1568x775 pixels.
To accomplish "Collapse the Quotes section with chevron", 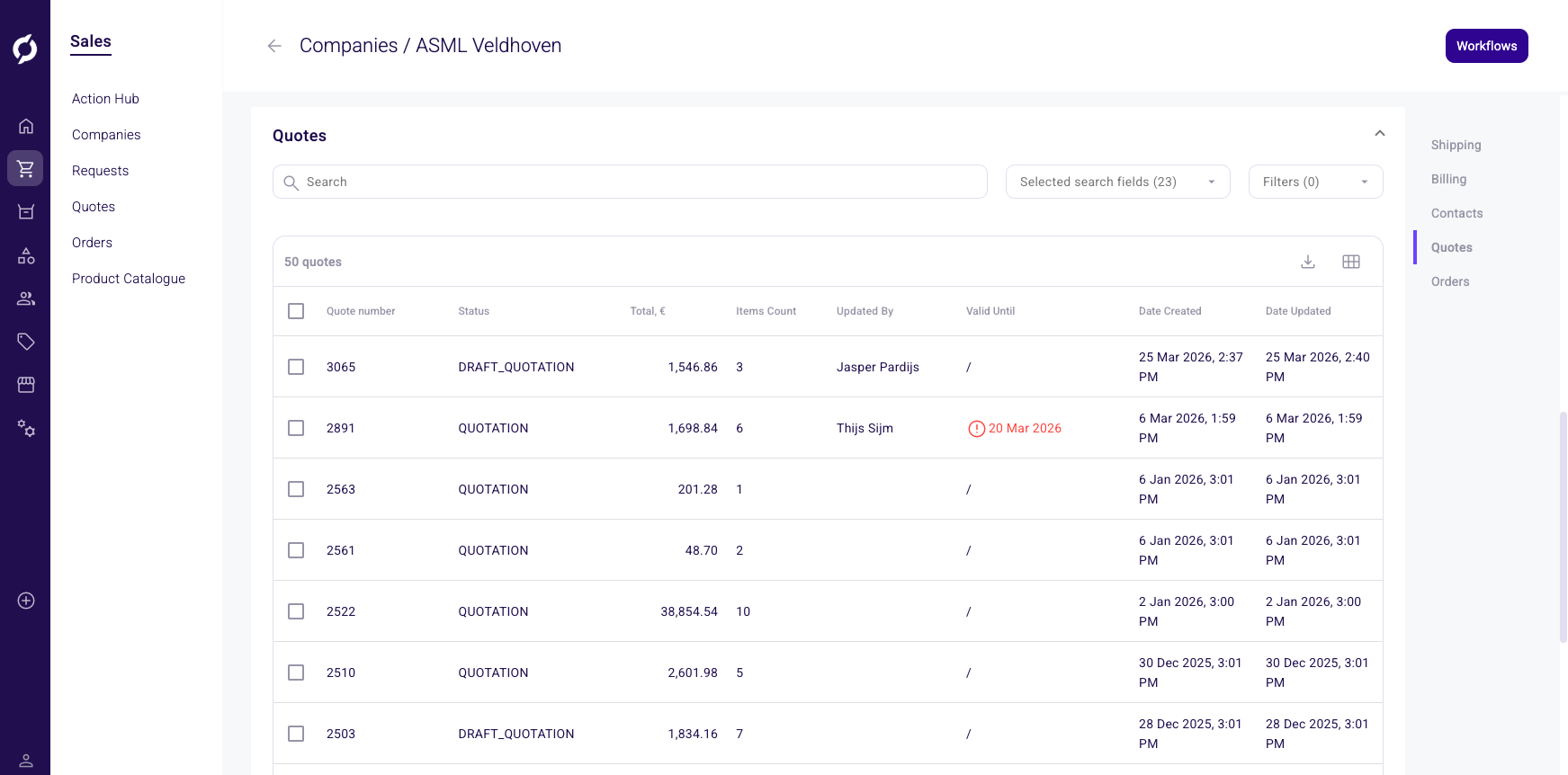I will 1379,134.
